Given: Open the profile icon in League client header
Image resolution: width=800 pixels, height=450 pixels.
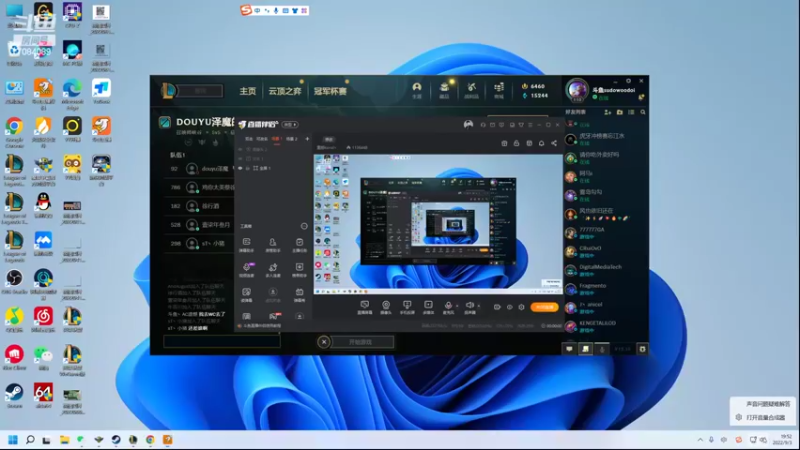Looking at the screenshot, I should (x=417, y=90).
